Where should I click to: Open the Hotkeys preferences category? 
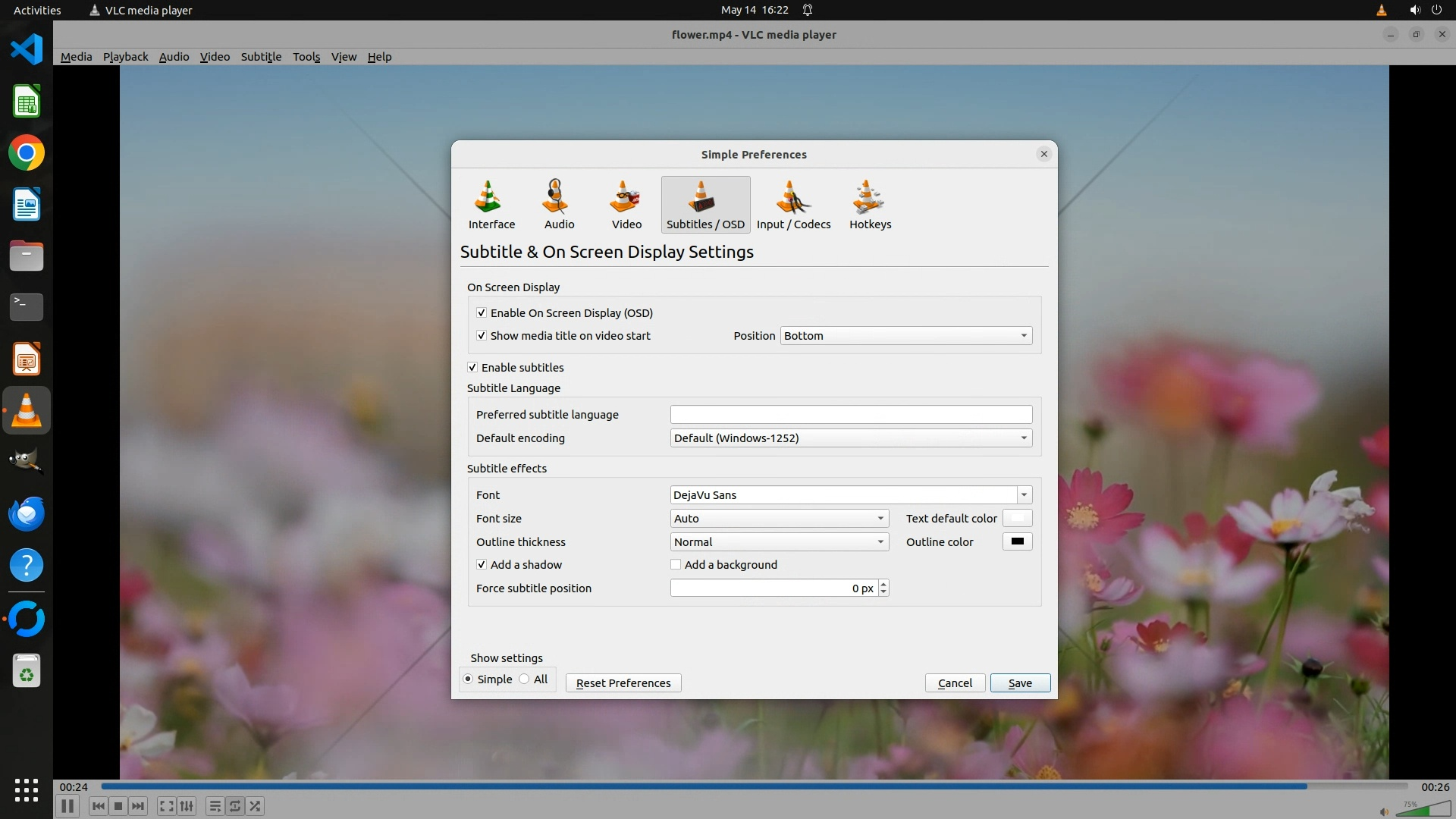point(870,205)
